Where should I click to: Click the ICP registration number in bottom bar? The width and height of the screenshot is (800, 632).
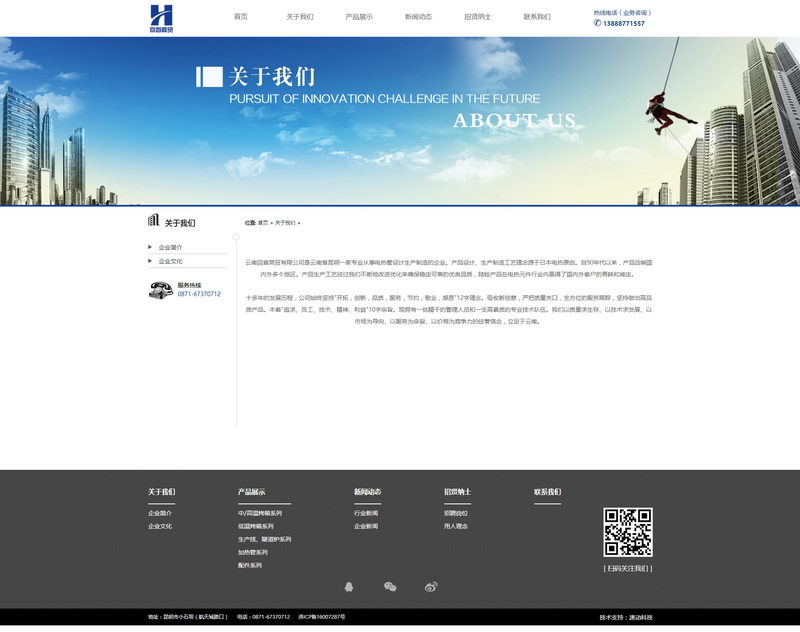tap(321, 617)
